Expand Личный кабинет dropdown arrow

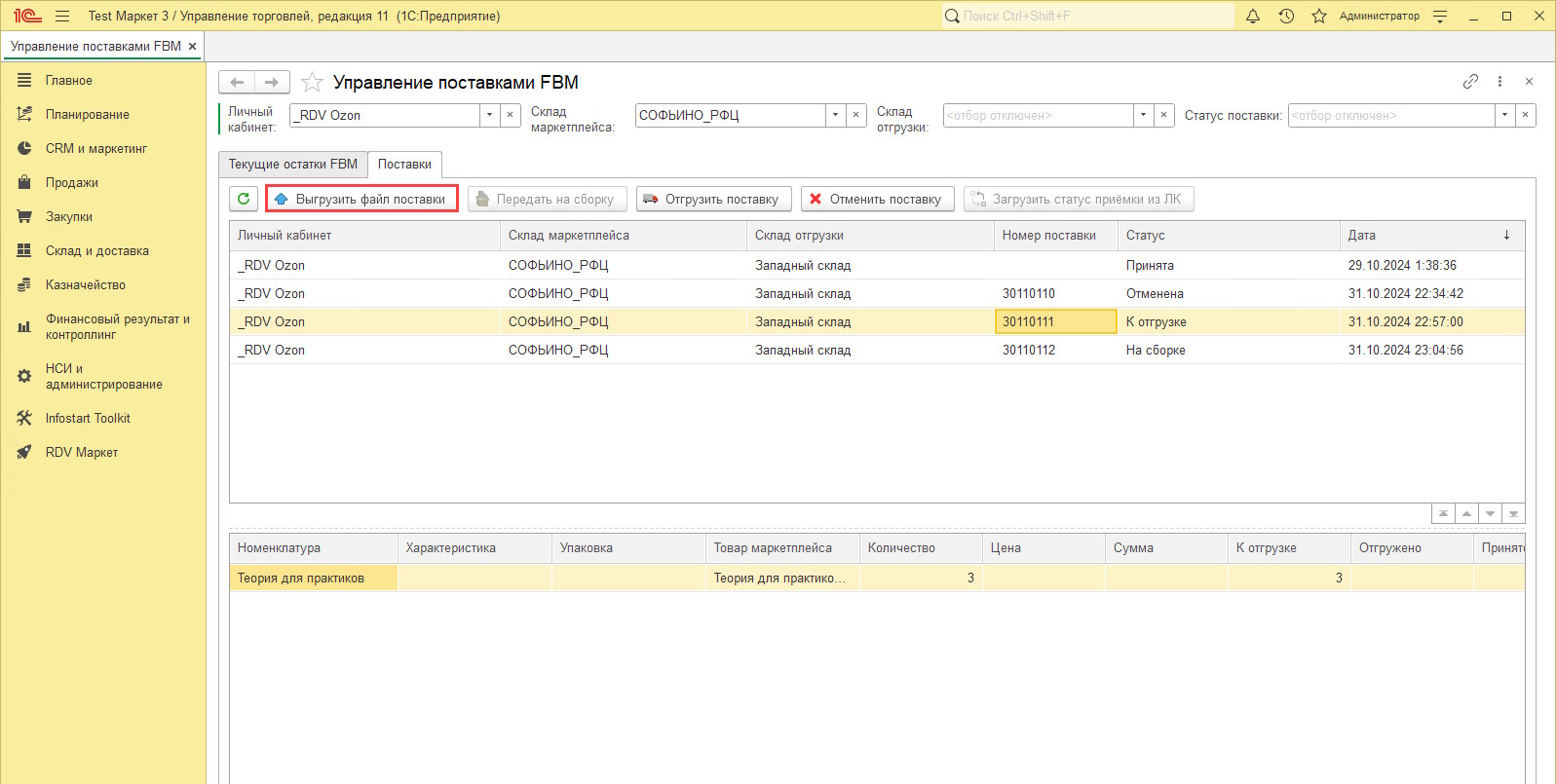pyautogui.click(x=489, y=115)
